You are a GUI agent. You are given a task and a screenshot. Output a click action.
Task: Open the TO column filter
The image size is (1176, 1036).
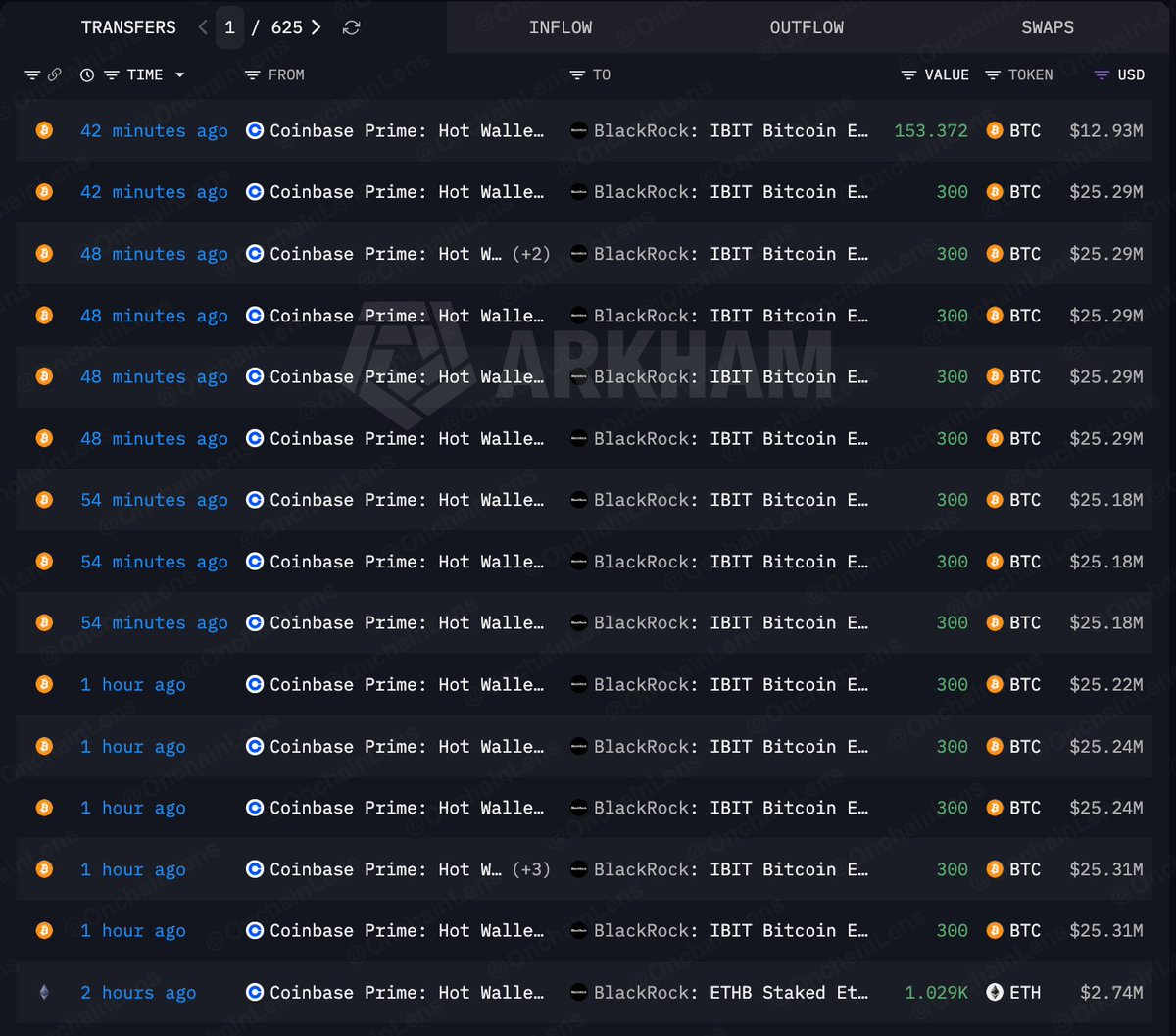[x=577, y=75]
